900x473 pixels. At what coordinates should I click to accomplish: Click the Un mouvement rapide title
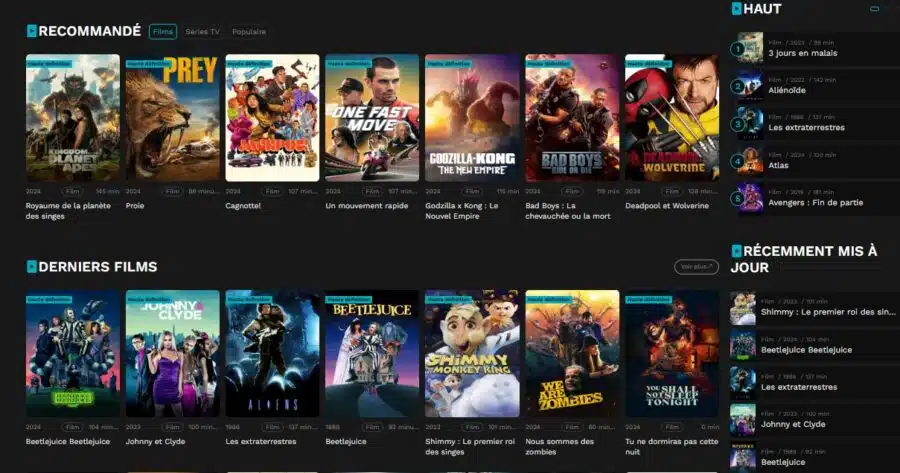[x=367, y=206]
